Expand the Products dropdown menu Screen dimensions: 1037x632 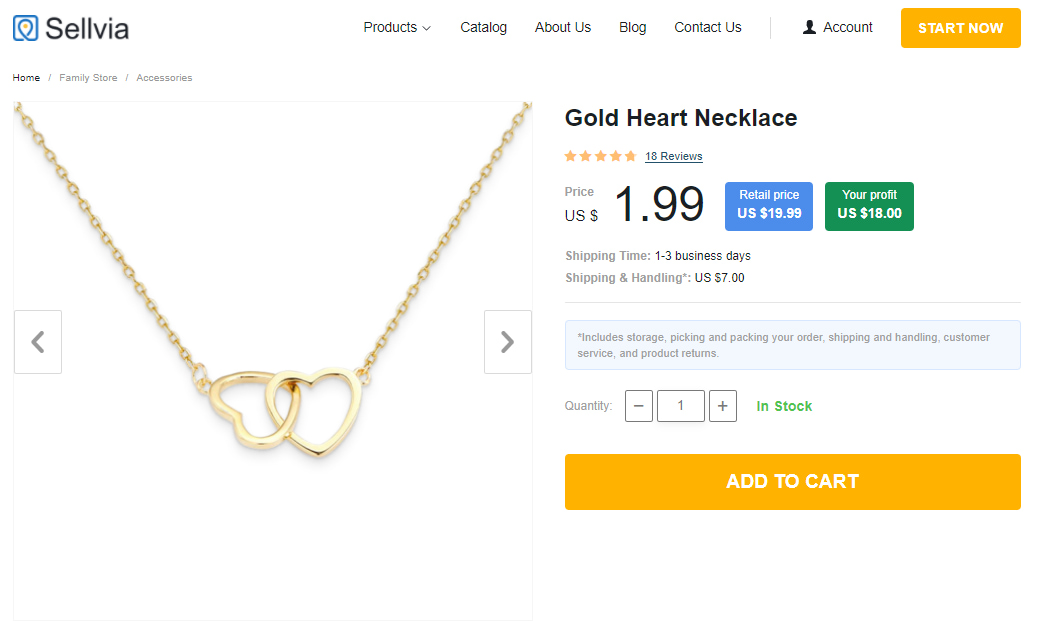397,28
